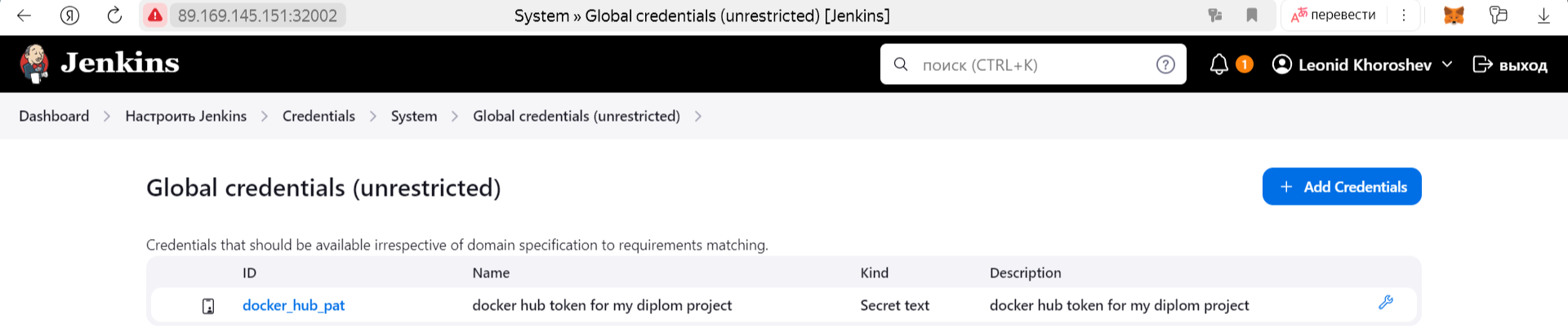Click the wrench icon for docker_hub_pat
The width and height of the screenshot is (1568, 332).
click(x=1385, y=303)
